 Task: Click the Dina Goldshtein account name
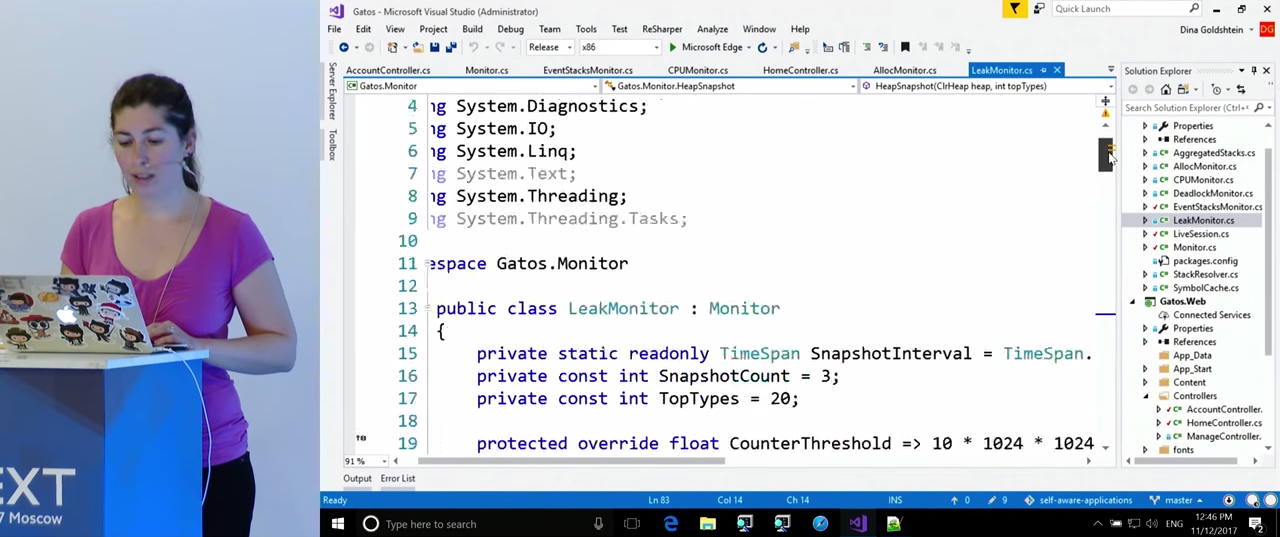[1212, 29]
